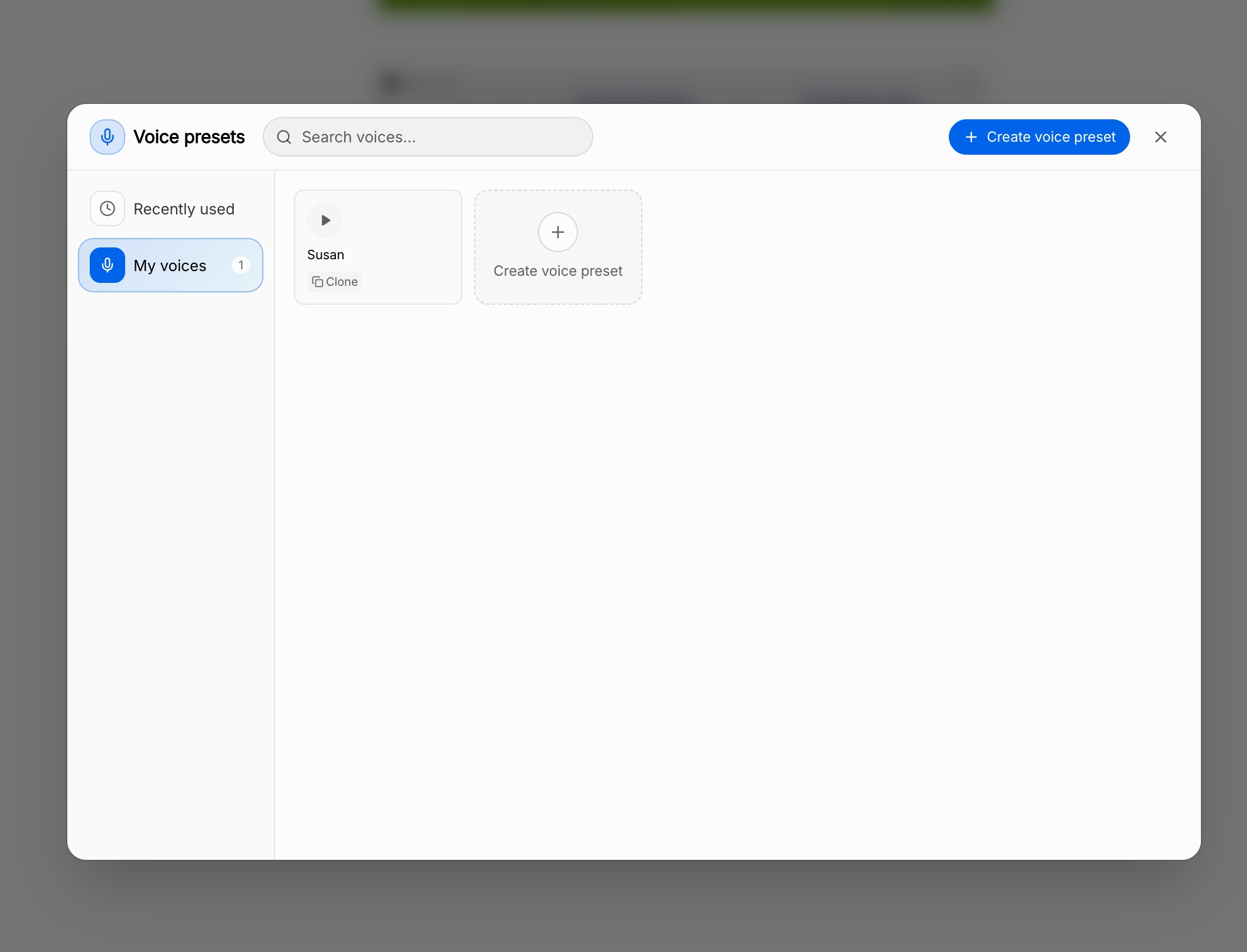1247x952 pixels.
Task: Click the Susan voice name
Action: pyautogui.click(x=325, y=255)
